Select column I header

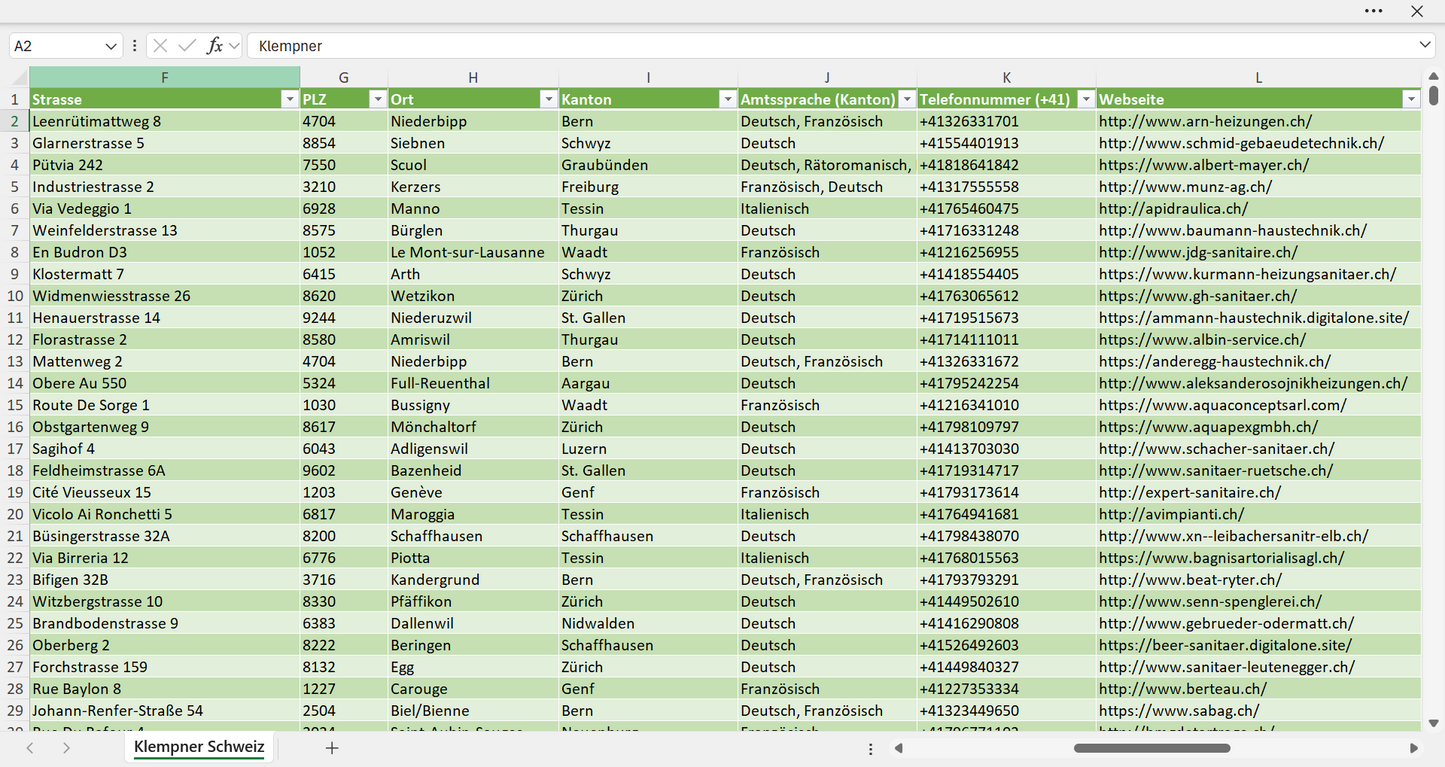pos(648,77)
